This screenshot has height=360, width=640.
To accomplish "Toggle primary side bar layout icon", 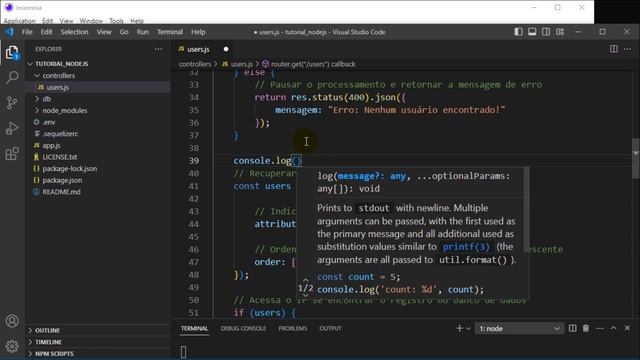I will tap(518, 32).
